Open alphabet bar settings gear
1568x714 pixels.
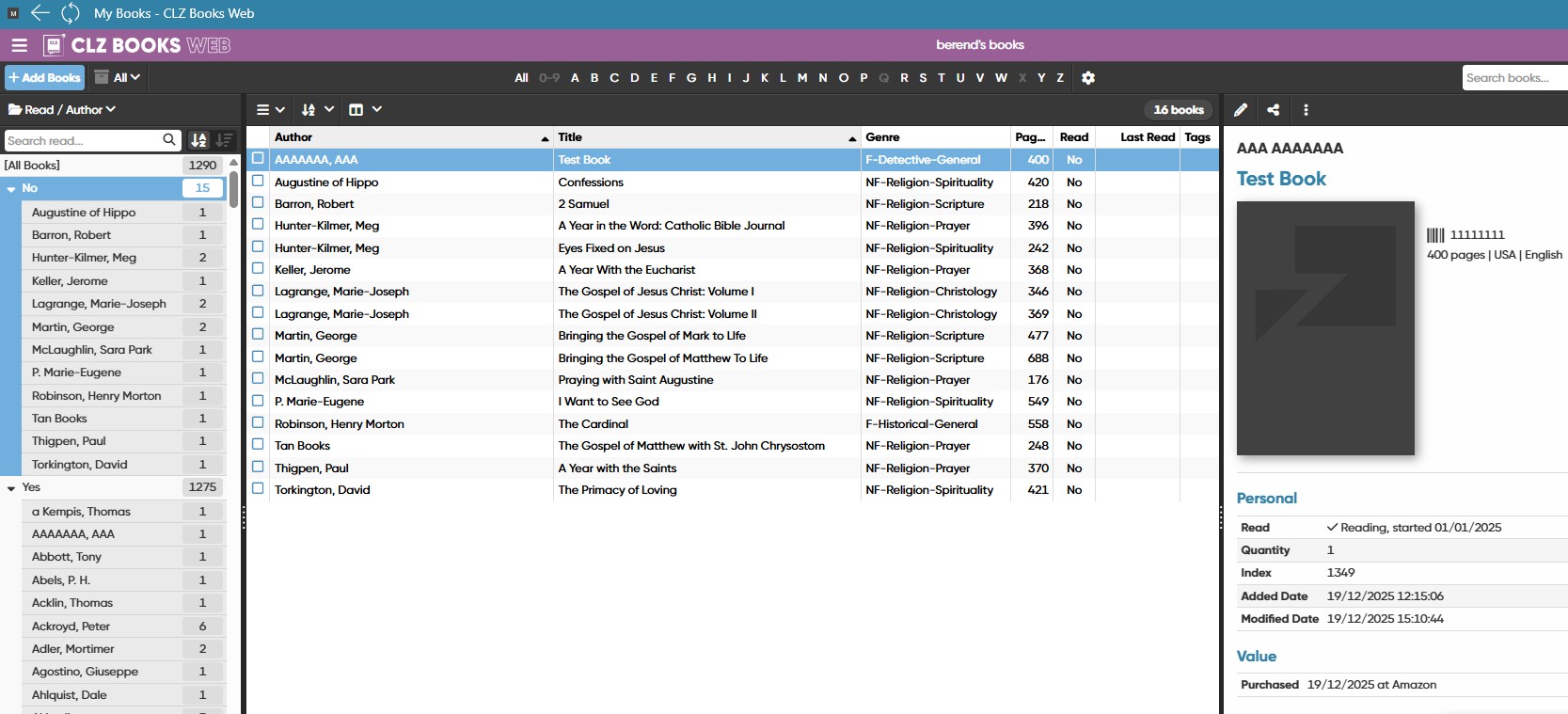[1088, 78]
